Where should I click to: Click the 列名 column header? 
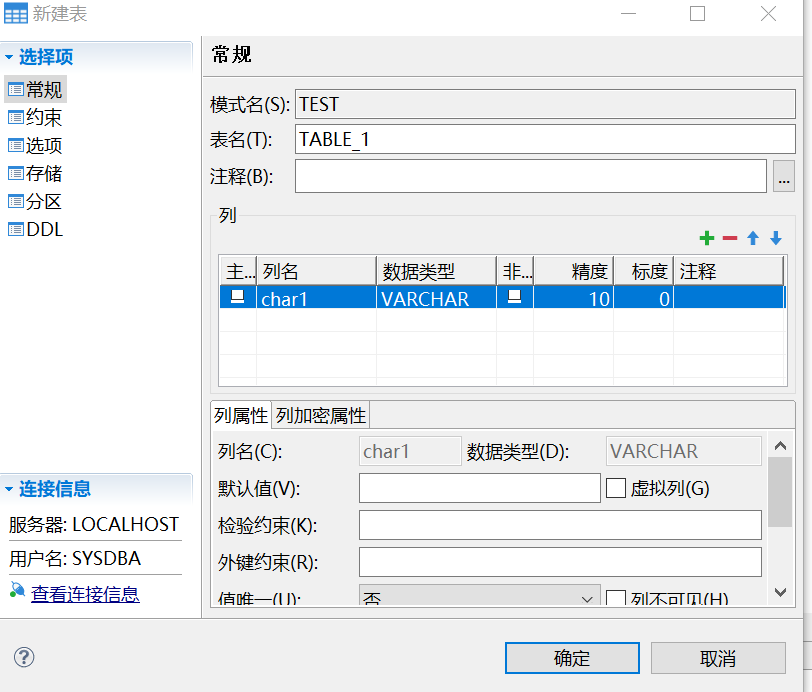point(316,271)
